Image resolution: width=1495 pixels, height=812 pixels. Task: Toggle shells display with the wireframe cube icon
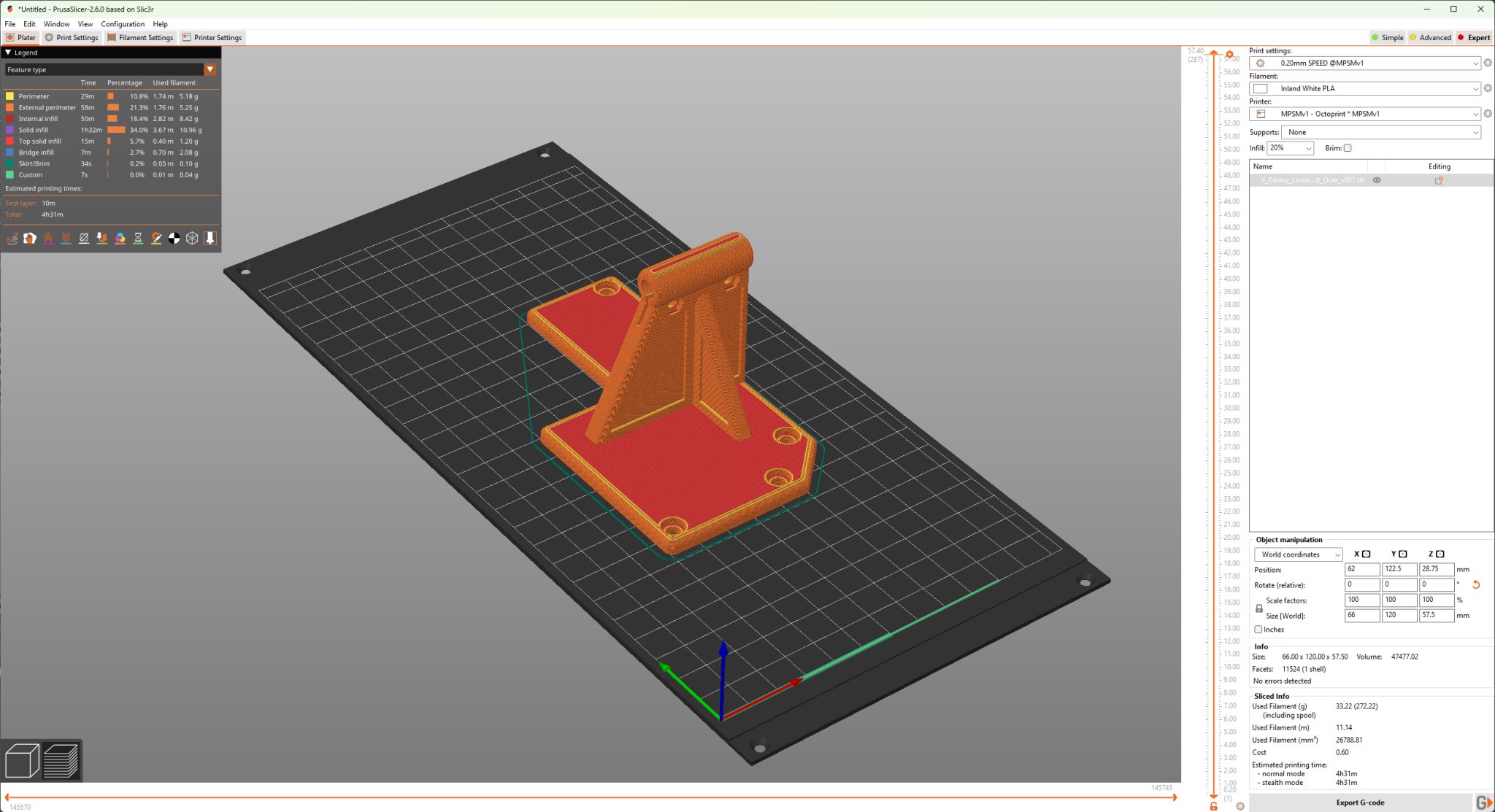[192, 238]
